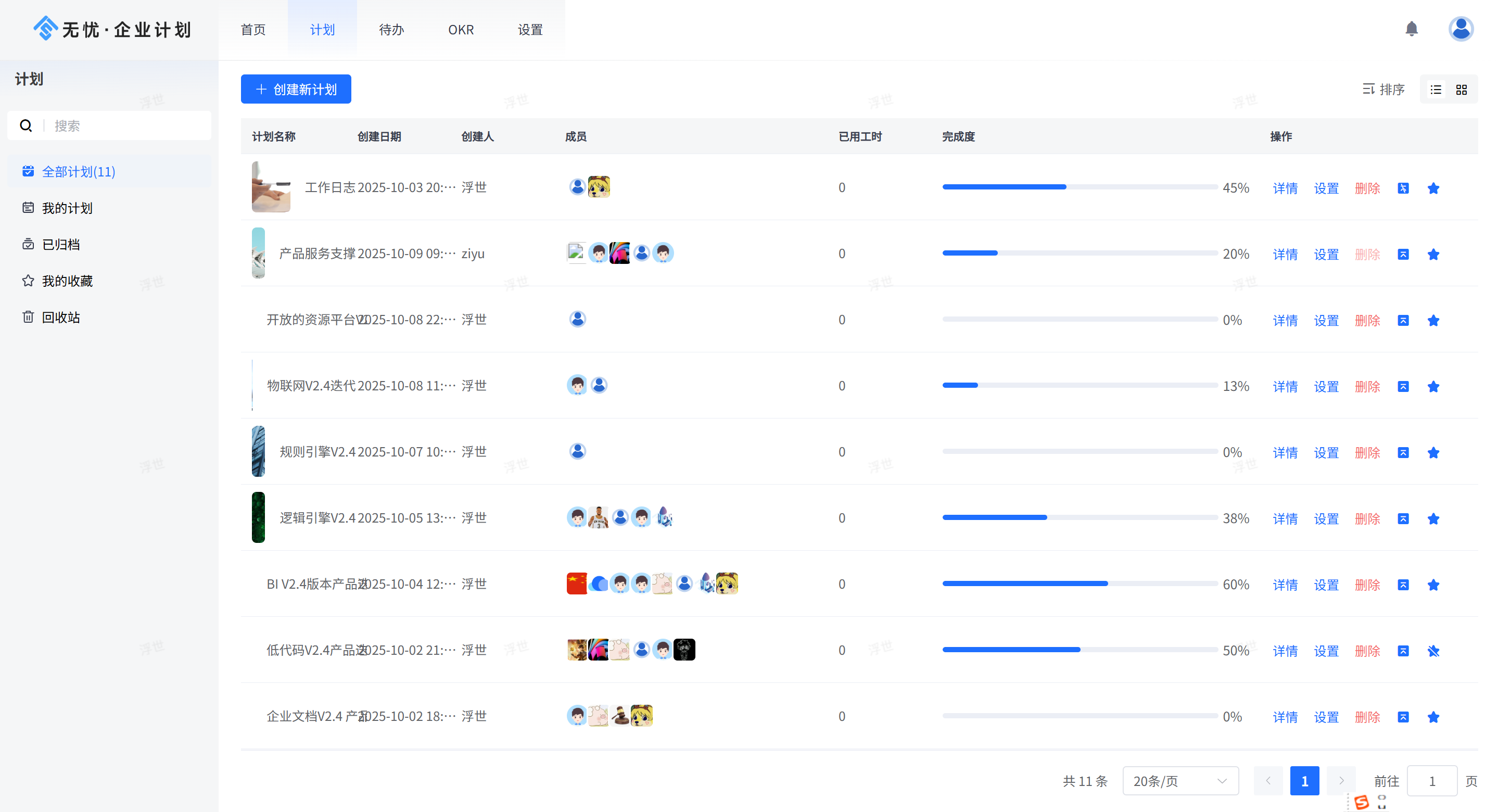
Task: Open 详情 for 物联网V2.4迭代
Action: 1285,386
